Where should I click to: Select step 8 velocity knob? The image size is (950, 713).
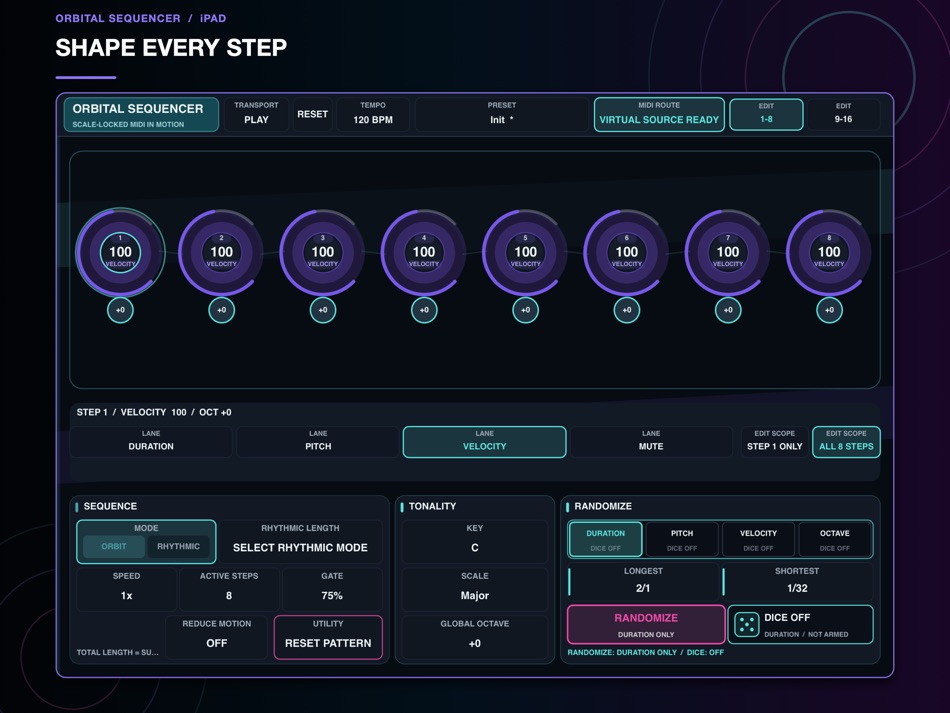coord(829,252)
